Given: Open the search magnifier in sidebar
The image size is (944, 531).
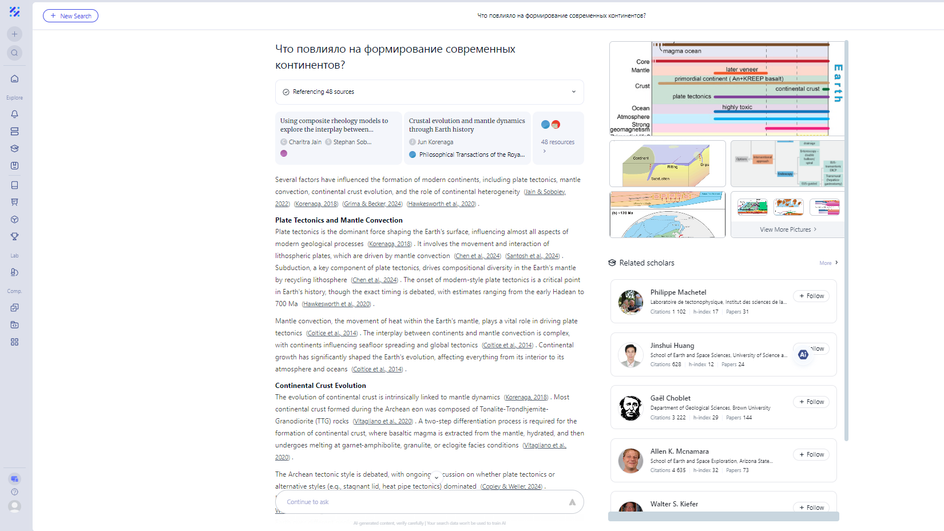Looking at the screenshot, I should coord(14,53).
